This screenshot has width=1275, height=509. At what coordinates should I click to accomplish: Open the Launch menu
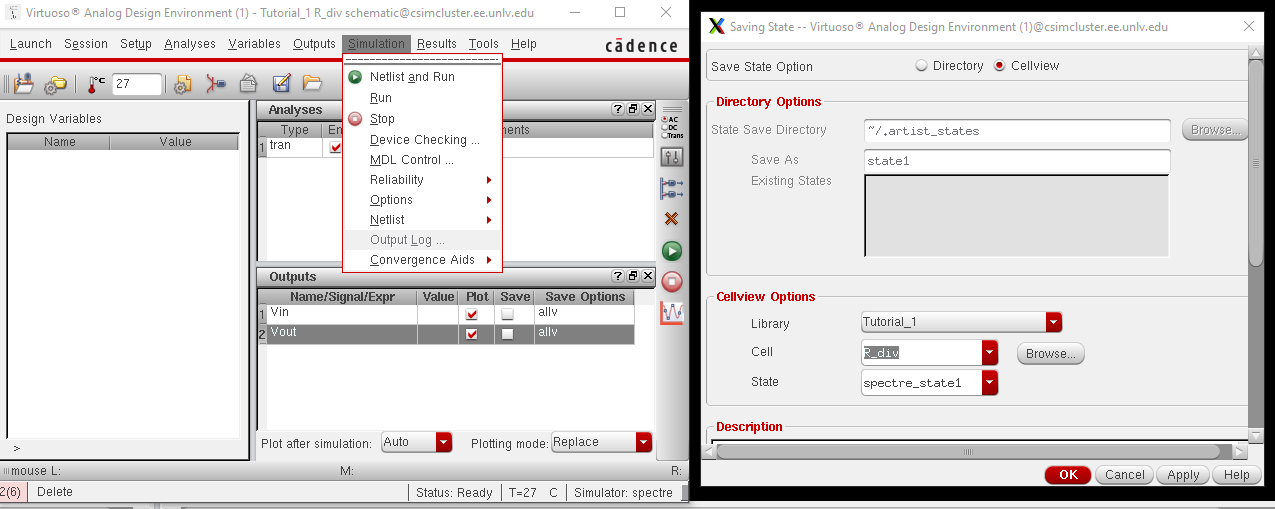30,44
